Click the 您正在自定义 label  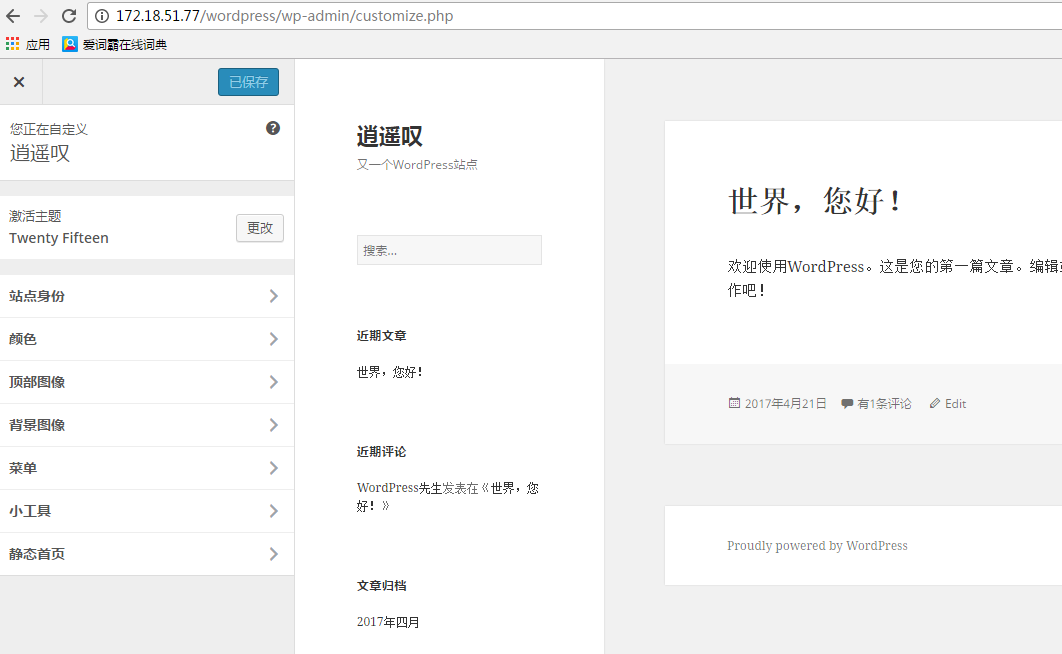[49, 129]
